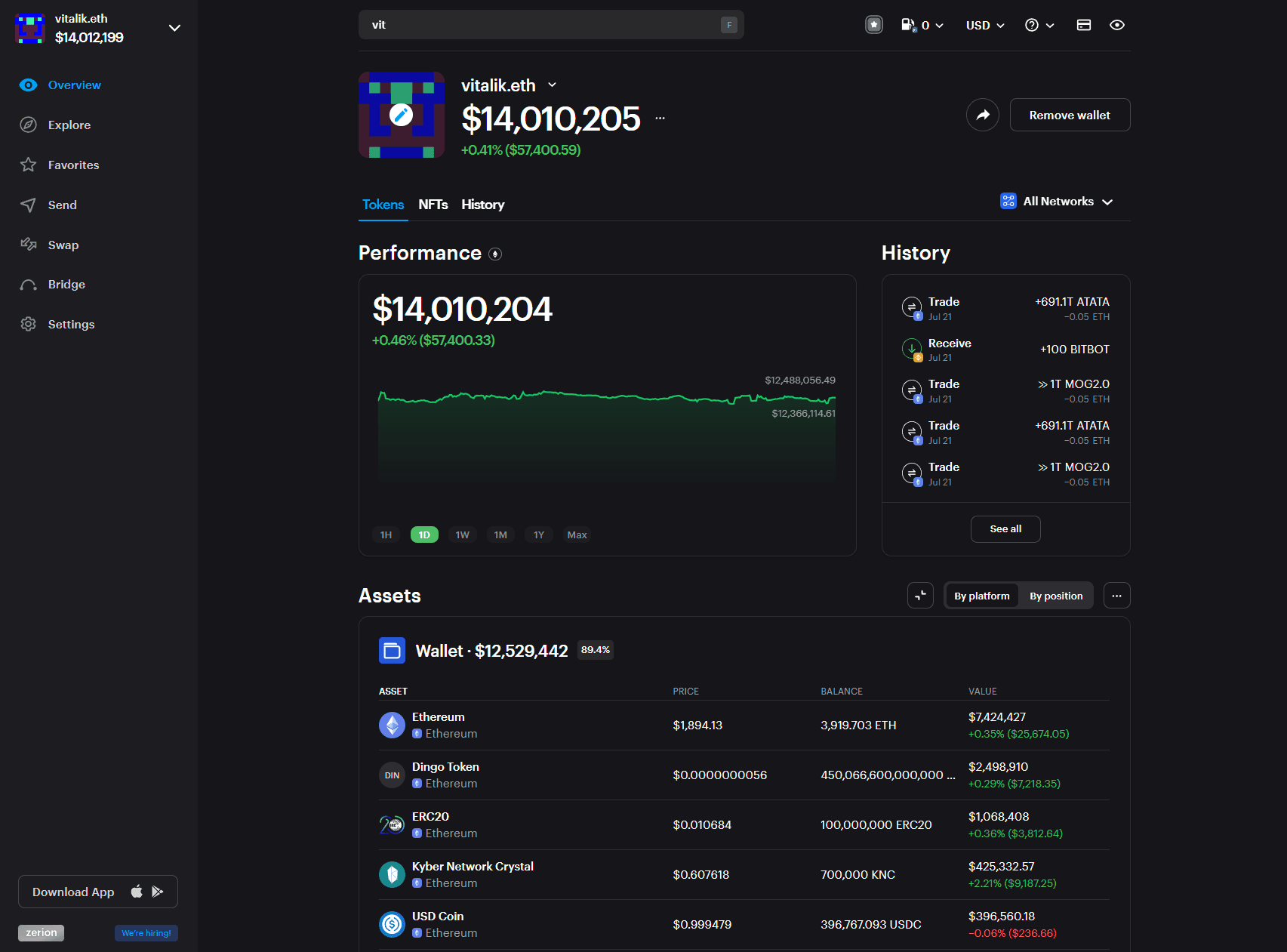Open the USD Coin token icon
Viewport: 1287px width, 952px height.
click(x=392, y=925)
